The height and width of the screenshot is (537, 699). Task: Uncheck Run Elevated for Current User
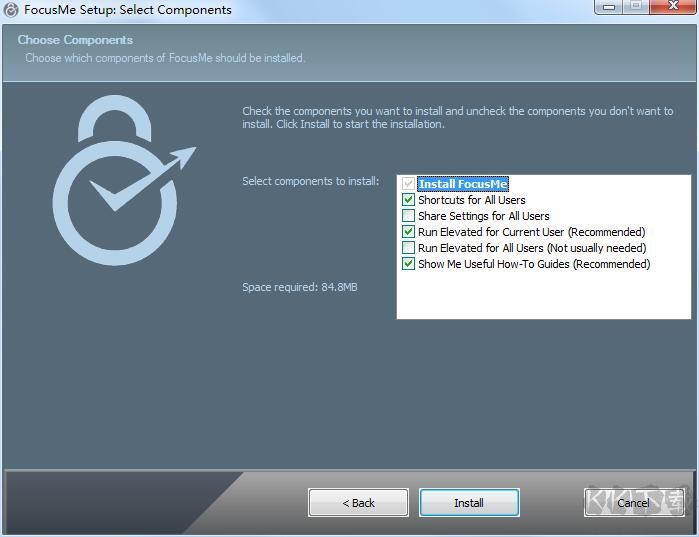(408, 232)
